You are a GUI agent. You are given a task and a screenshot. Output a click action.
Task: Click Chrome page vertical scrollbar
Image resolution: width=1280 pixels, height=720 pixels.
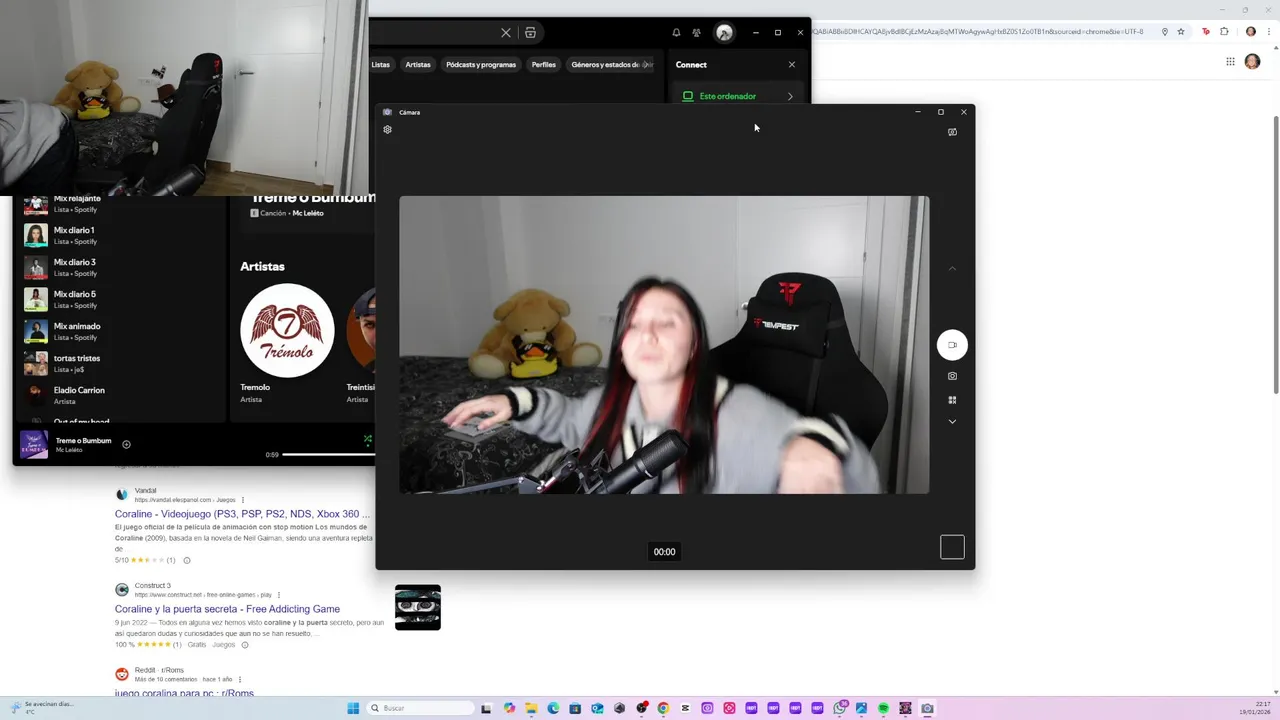[1275, 255]
